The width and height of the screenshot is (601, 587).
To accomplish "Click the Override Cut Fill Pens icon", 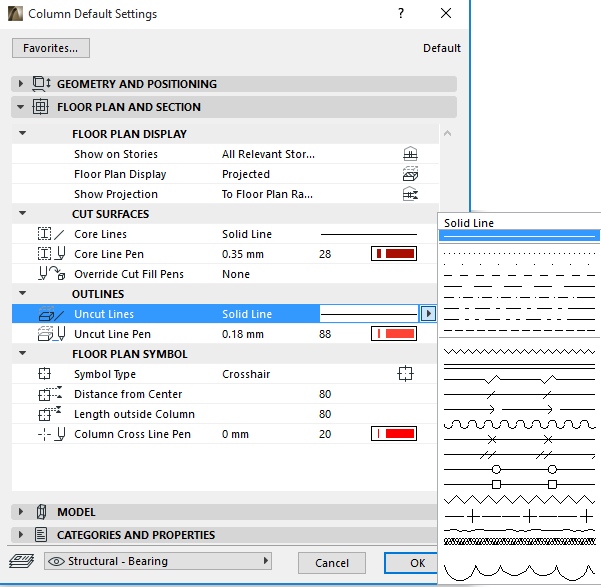I will (x=51, y=274).
